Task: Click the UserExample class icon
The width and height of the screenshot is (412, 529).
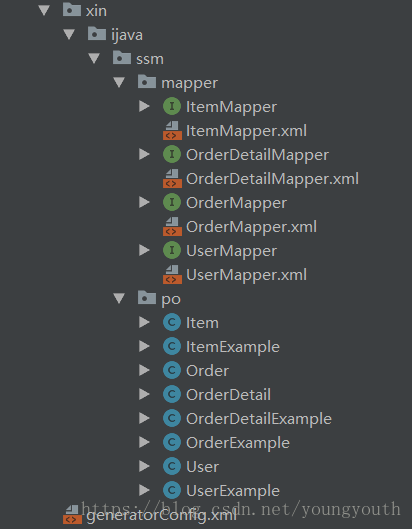Action: [x=172, y=490]
